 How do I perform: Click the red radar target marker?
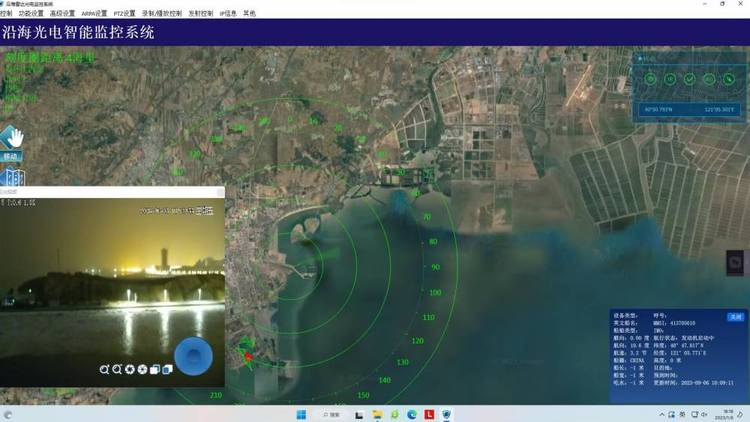coord(248,356)
